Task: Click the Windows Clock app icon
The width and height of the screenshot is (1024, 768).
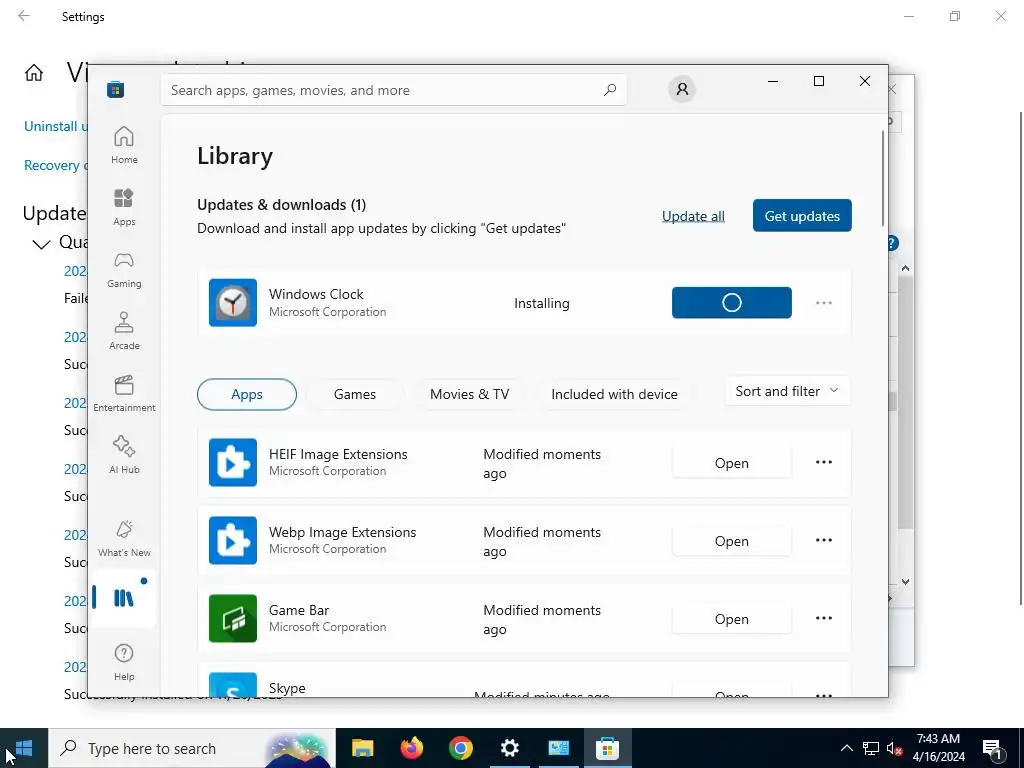Action: [x=233, y=302]
